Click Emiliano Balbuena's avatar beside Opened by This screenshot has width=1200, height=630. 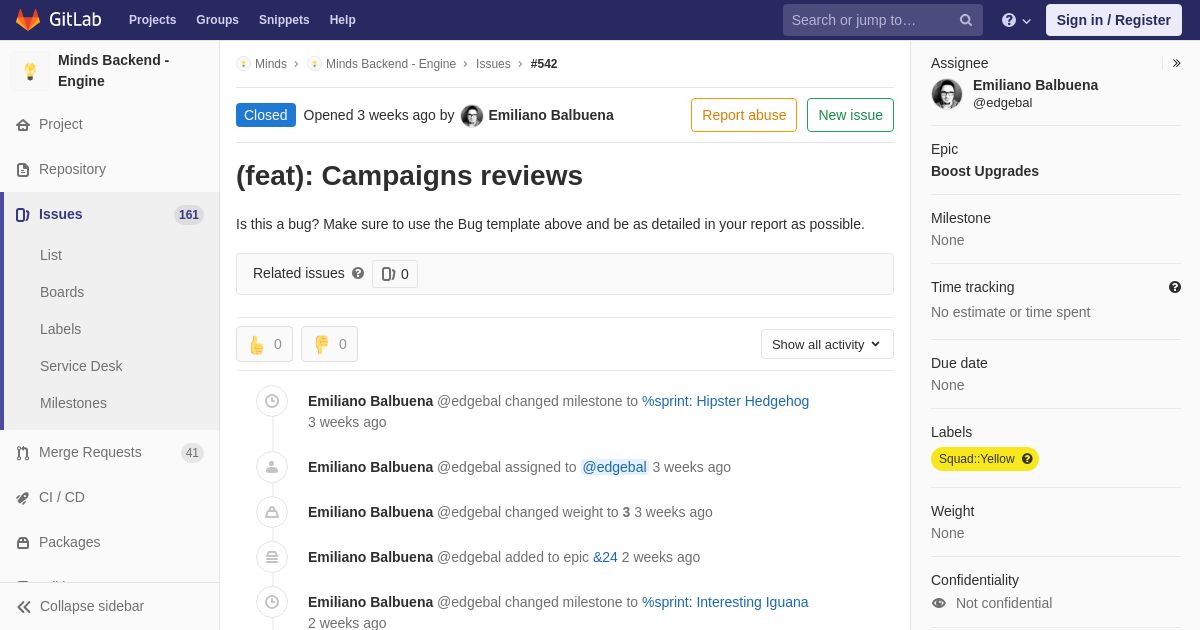click(472, 116)
